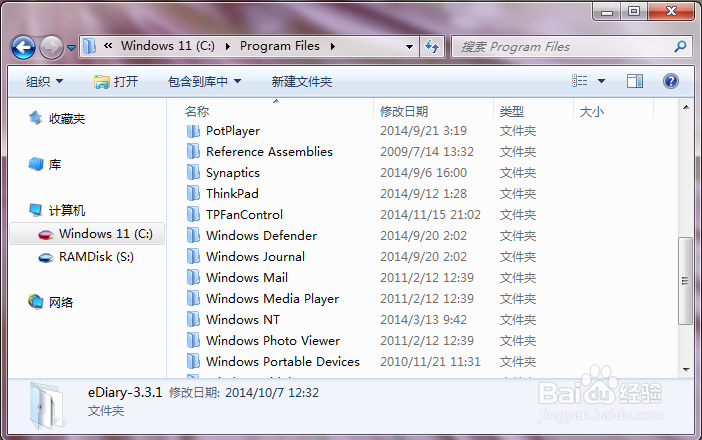Image resolution: width=702 pixels, height=440 pixels.
Task: Select Windows 11 (C:) drive in sidebar
Action: click(87, 234)
